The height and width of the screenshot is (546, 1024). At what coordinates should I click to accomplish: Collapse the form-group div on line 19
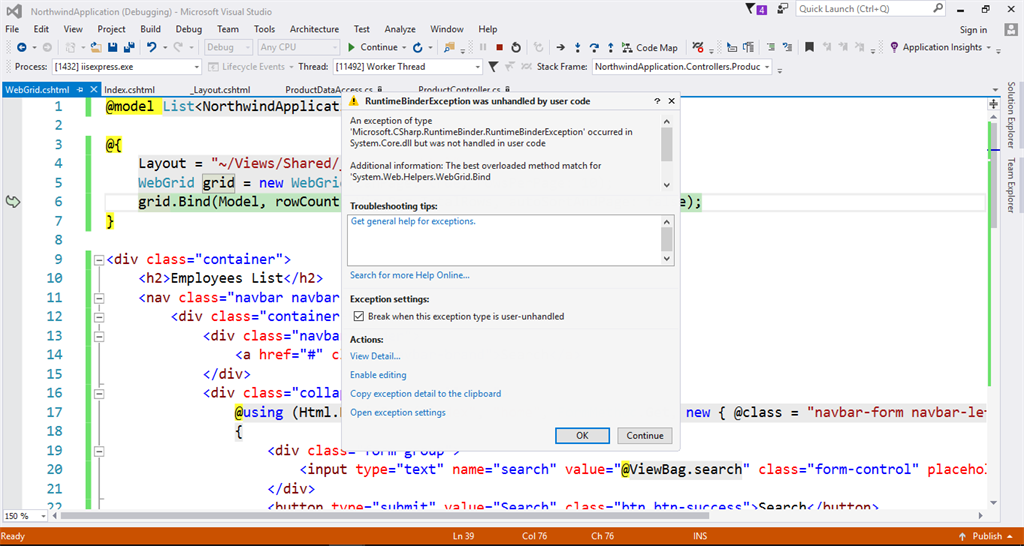pyautogui.click(x=99, y=451)
